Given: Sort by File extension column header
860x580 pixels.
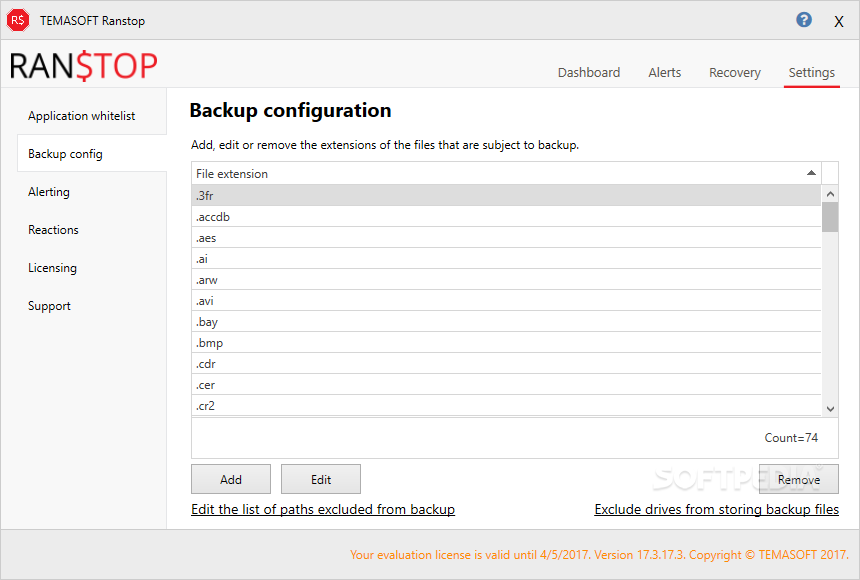Looking at the screenshot, I should (506, 173).
